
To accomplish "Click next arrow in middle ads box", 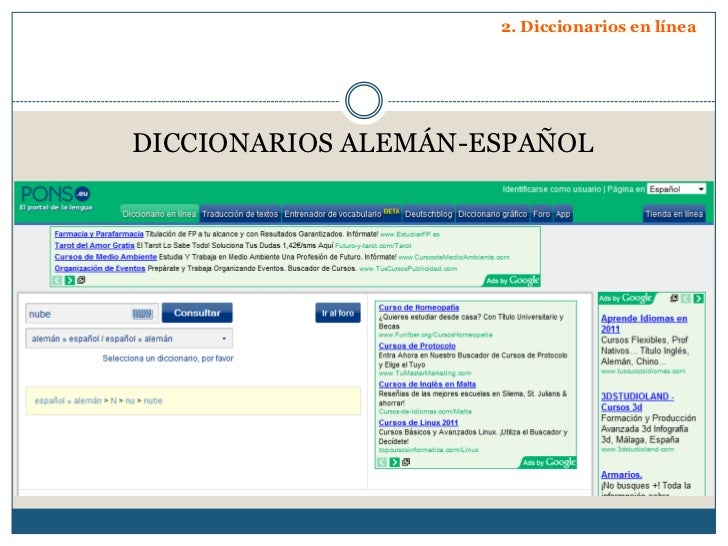I will pos(395,462).
